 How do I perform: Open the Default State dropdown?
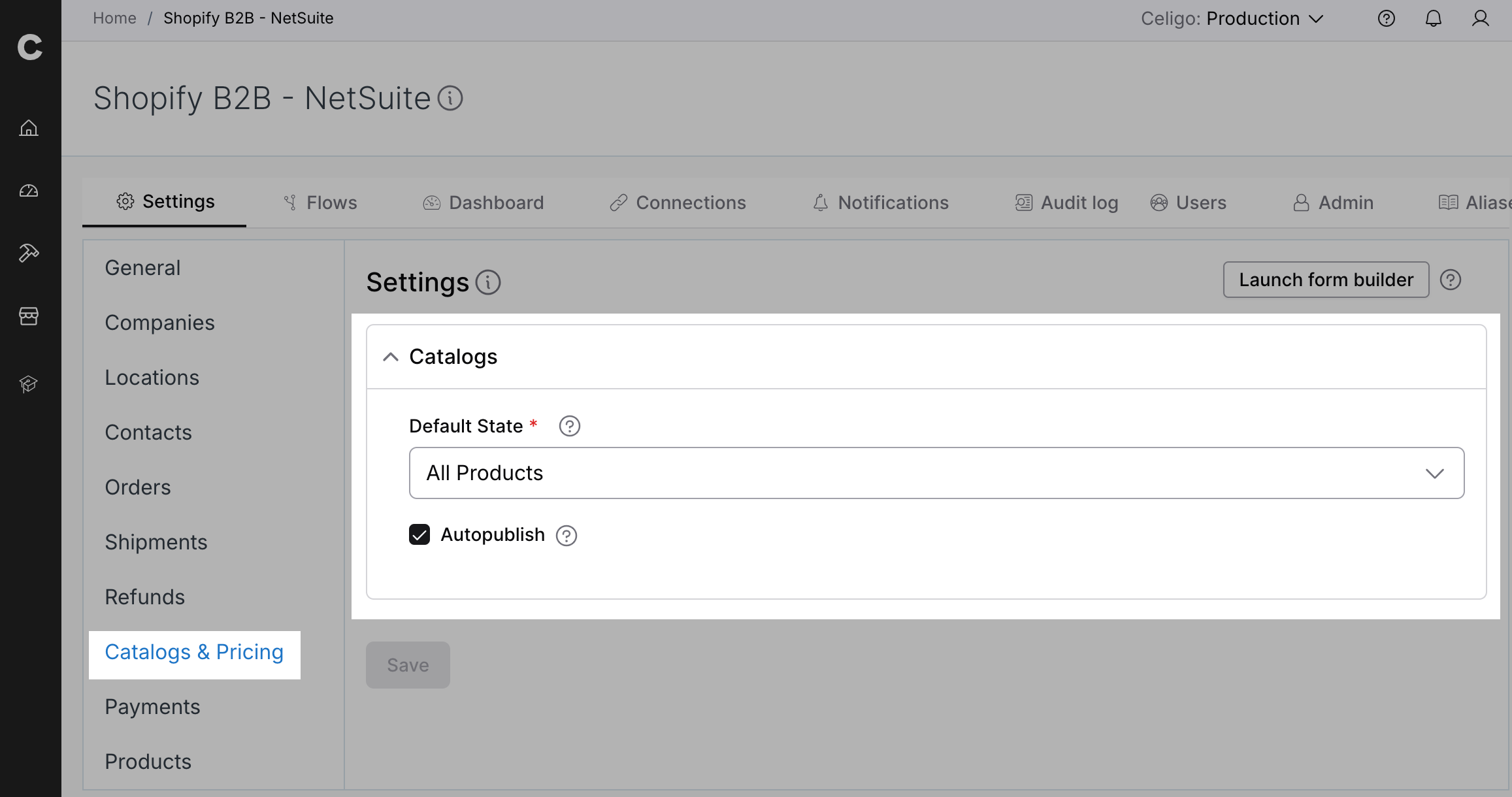click(x=936, y=473)
